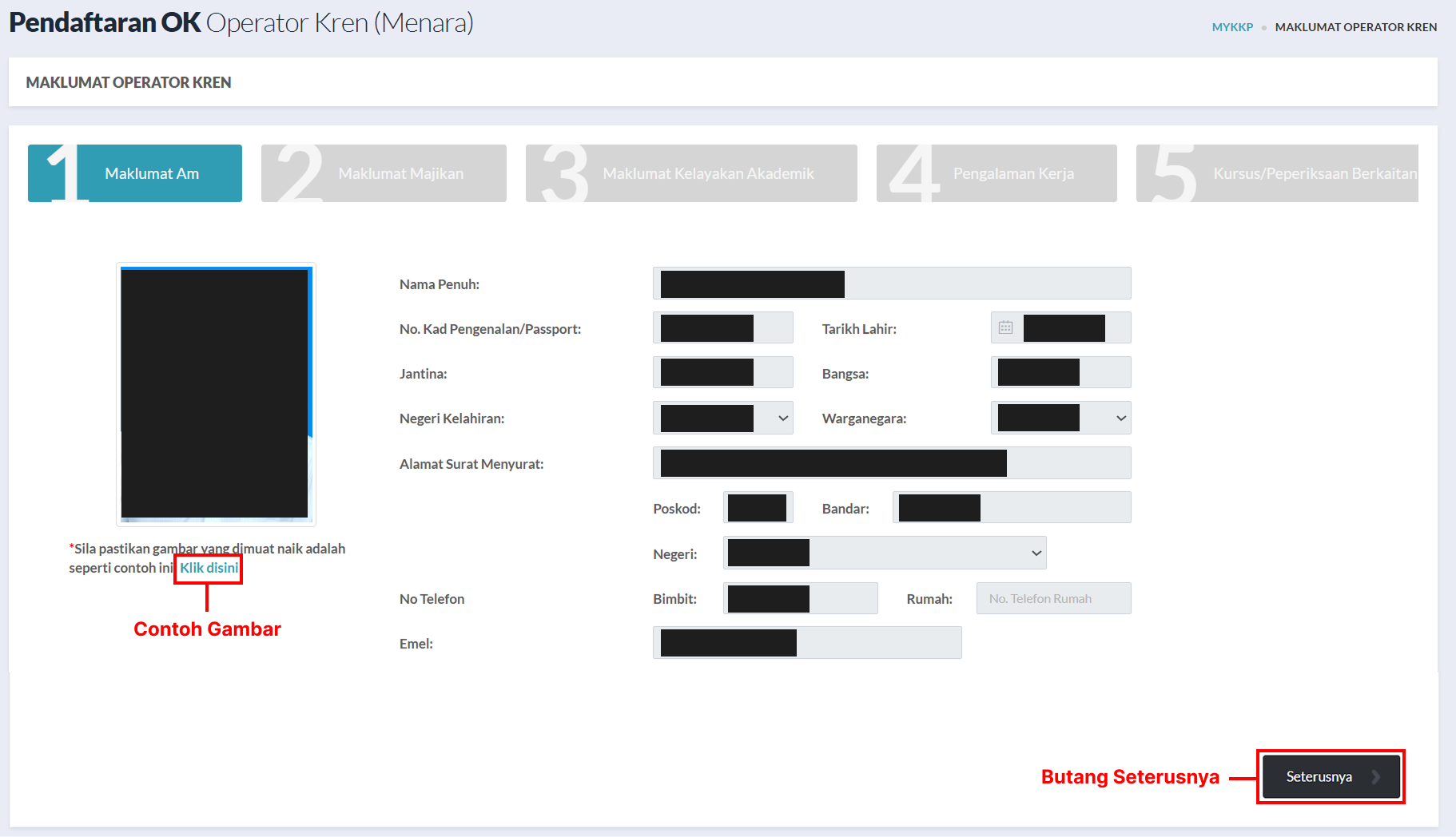
Task: Open the Pengalaman Kerja step tab
Action: [997, 173]
